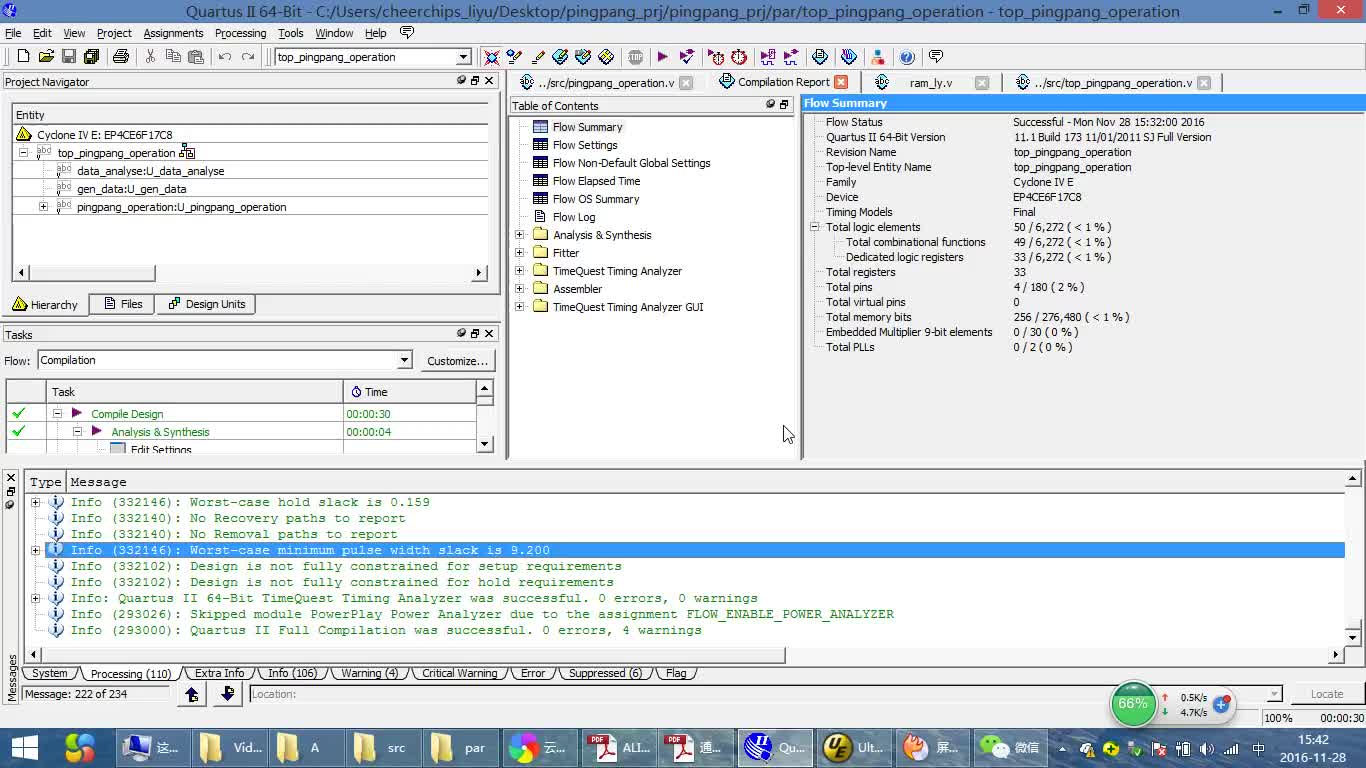
Task: Click the Save All toolbar icon
Action: coord(92,57)
